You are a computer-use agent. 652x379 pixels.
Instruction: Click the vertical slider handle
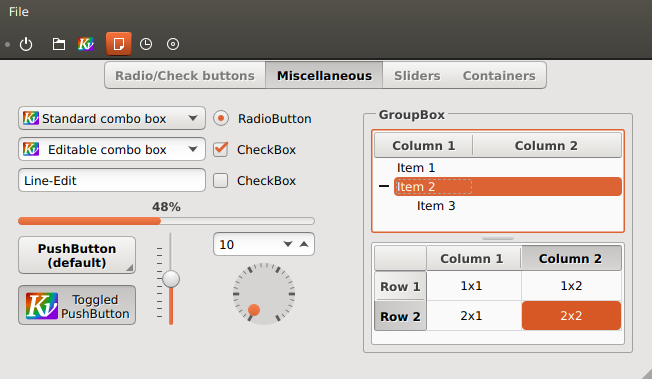click(x=171, y=279)
